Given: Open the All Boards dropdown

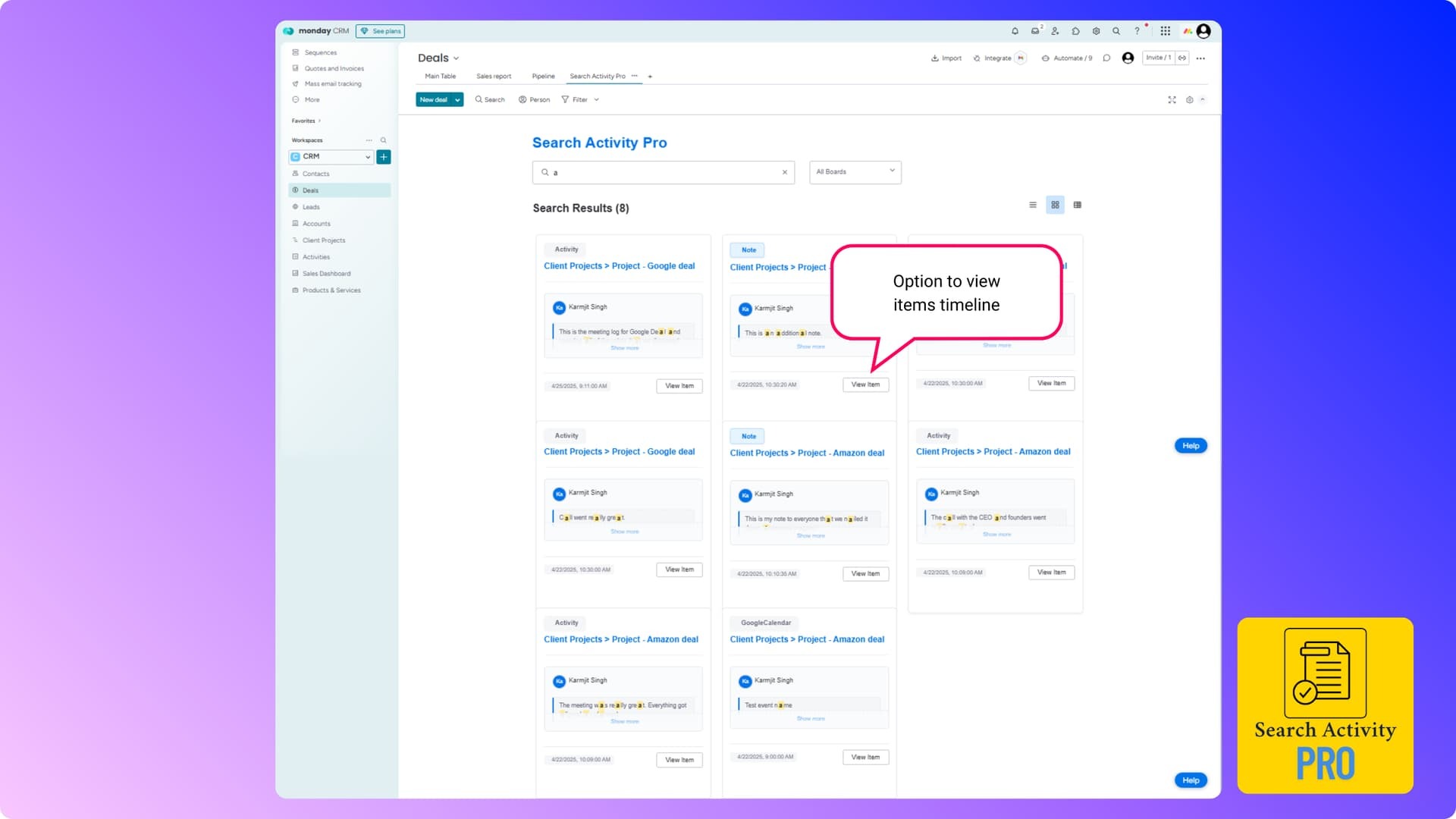Looking at the screenshot, I should tap(855, 172).
